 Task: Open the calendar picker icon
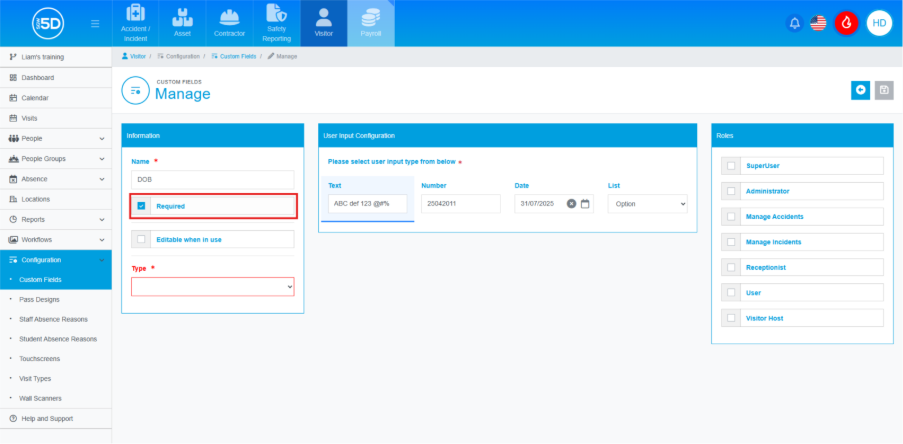[585, 203]
